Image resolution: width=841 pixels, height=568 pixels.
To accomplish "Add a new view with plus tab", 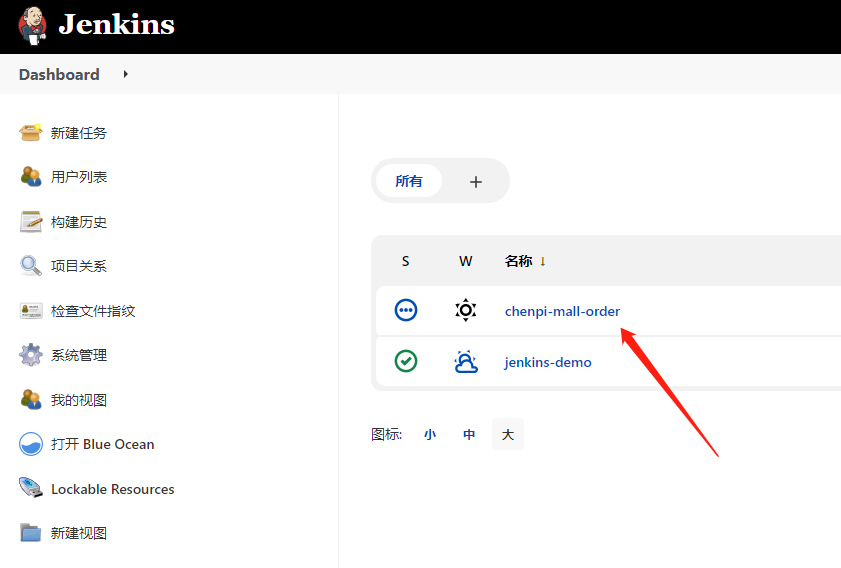I will 476,182.
